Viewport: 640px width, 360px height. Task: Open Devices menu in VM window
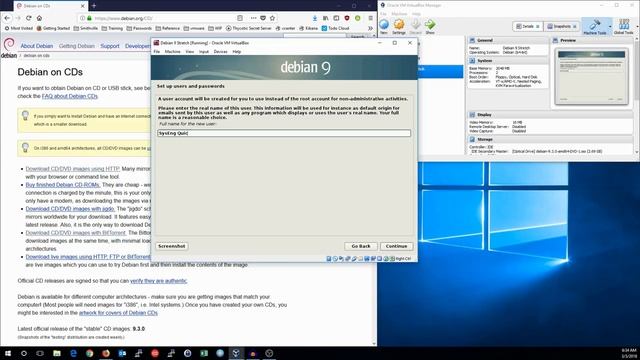click(220, 52)
